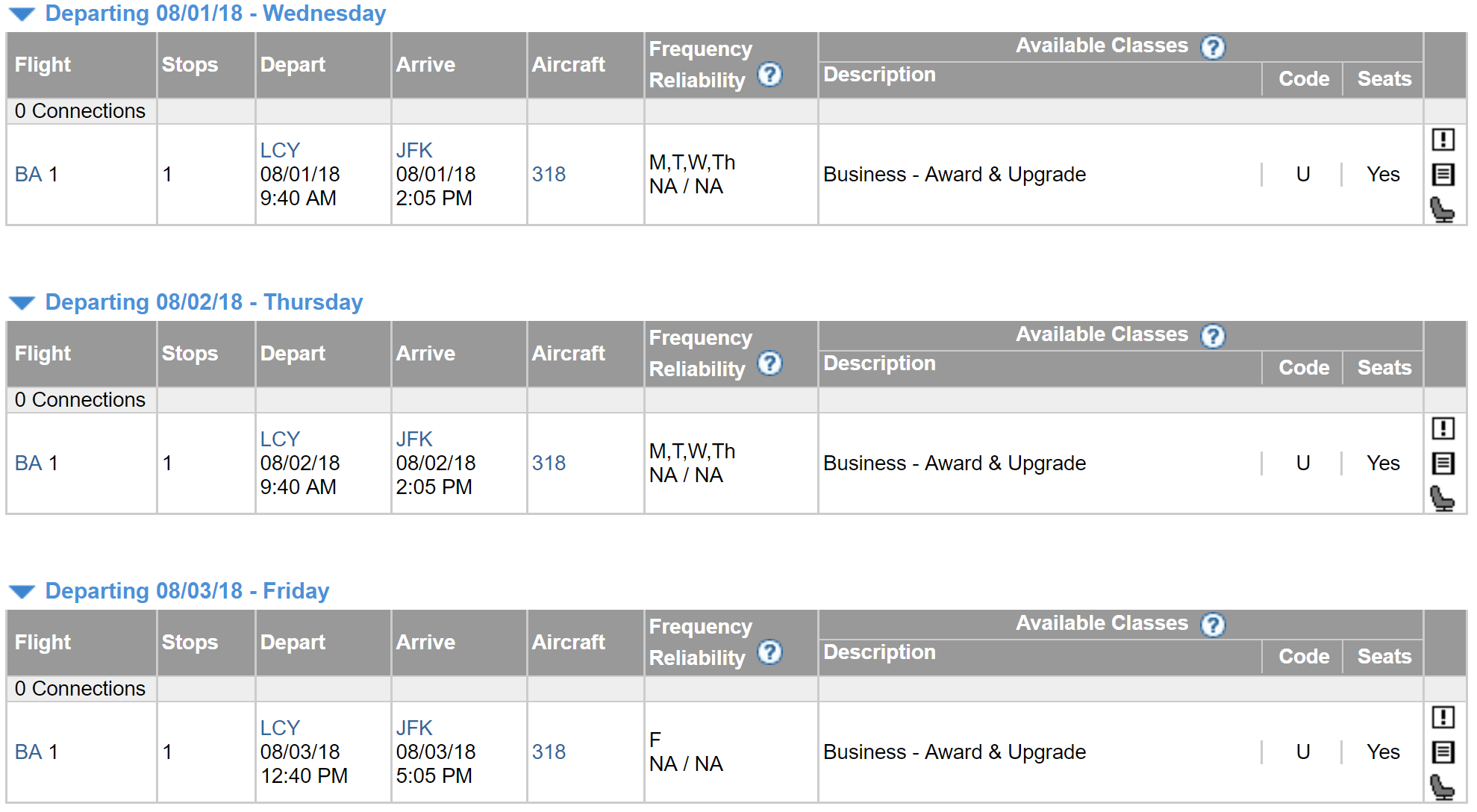Click the JFK airport link for 08/03/18

point(414,728)
